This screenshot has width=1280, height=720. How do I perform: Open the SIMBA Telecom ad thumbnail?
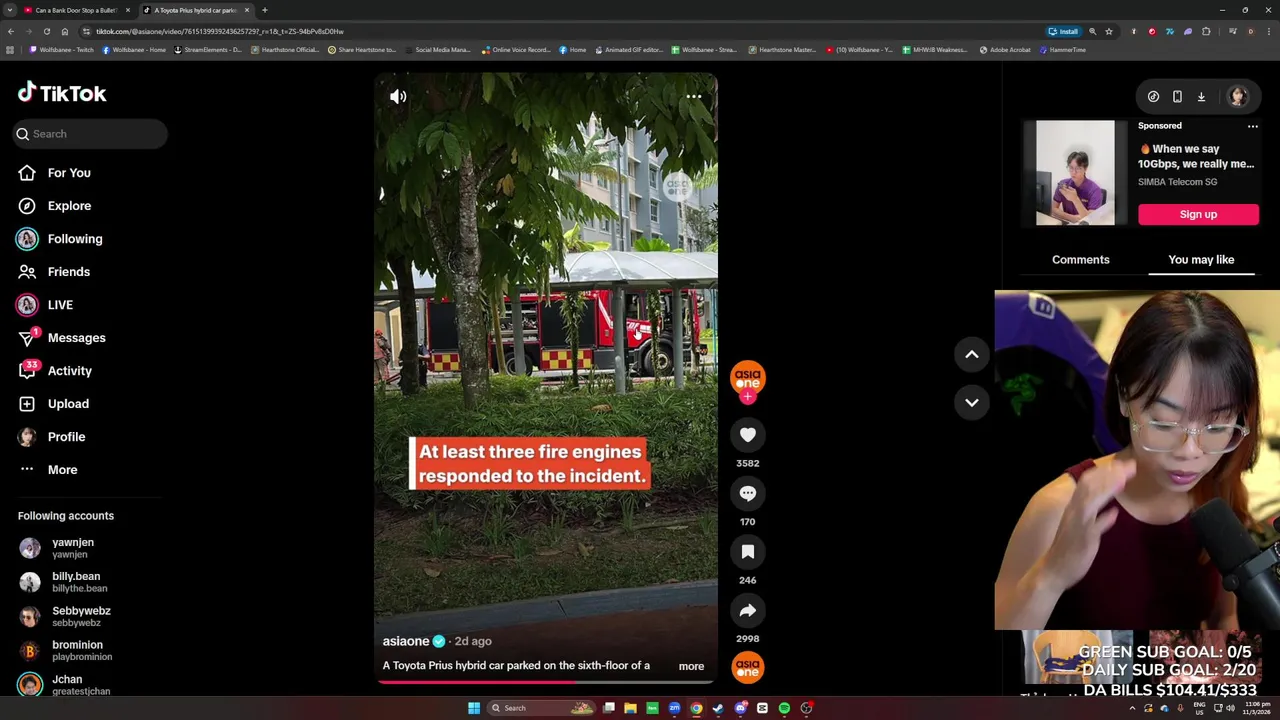coord(1075,173)
